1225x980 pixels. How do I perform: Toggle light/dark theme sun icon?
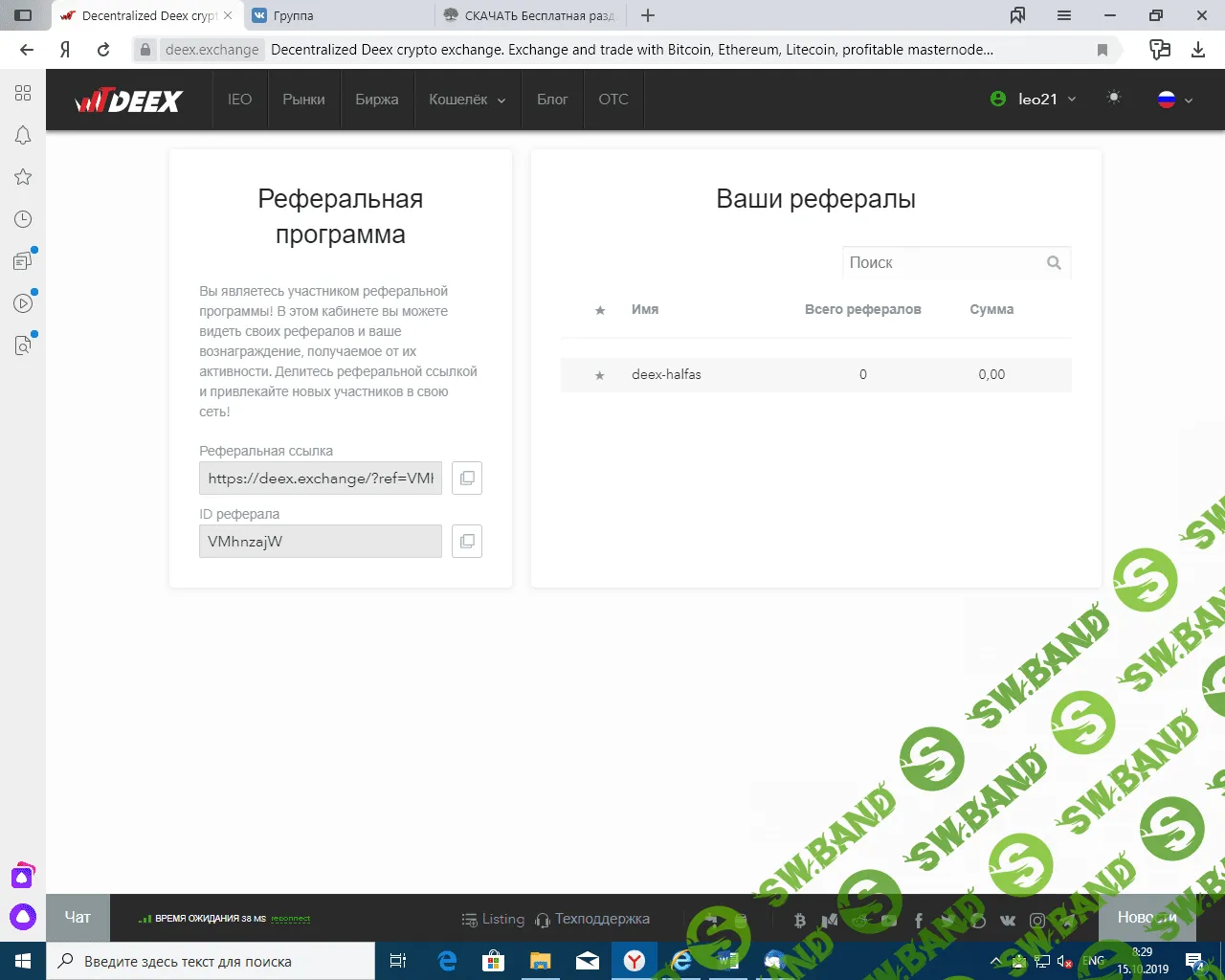(x=1113, y=99)
